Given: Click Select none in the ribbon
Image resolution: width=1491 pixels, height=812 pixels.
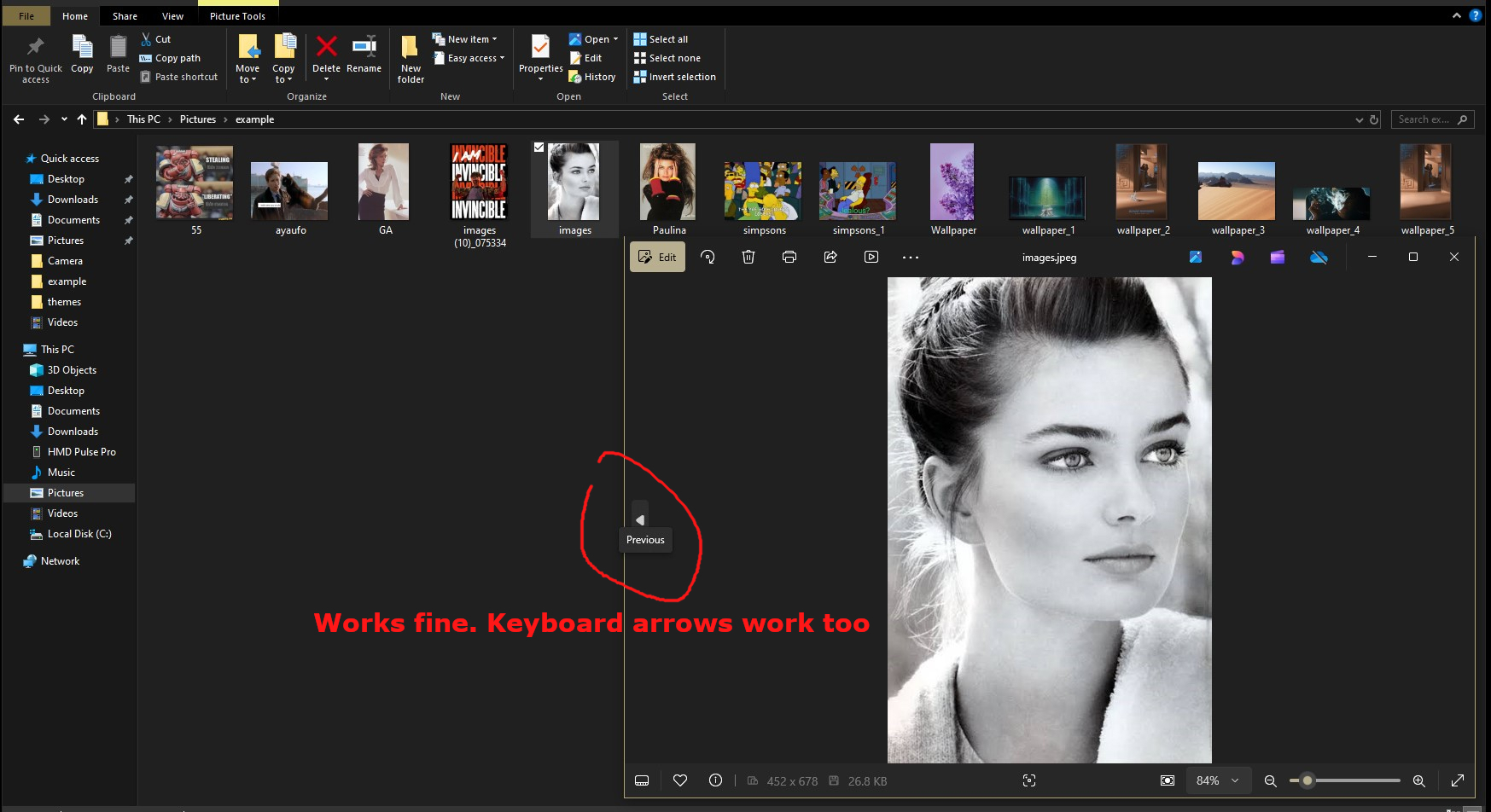Looking at the screenshot, I should pos(667,58).
